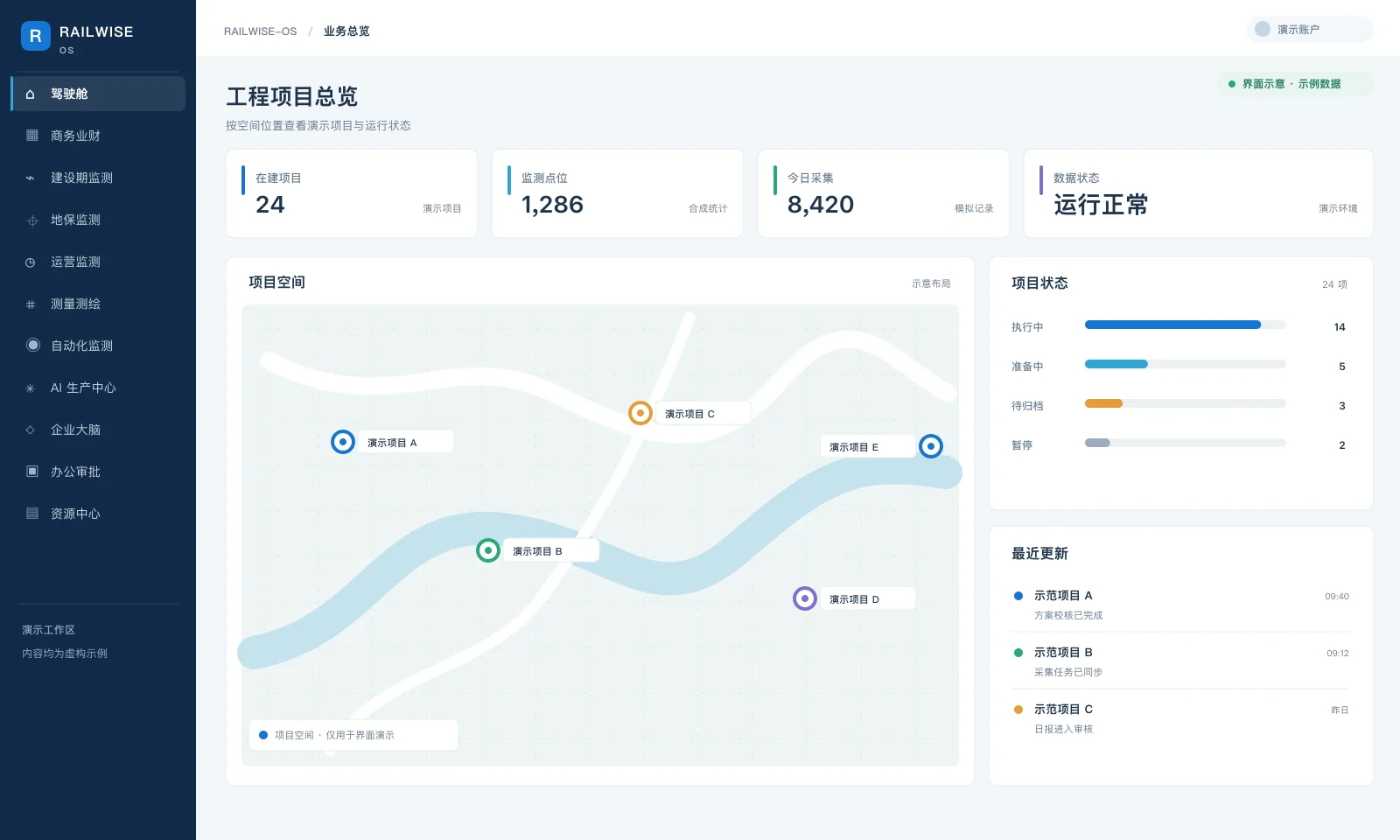
Task: Open the 示范项目 C update entry
Action: pyautogui.click(x=1181, y=718)
